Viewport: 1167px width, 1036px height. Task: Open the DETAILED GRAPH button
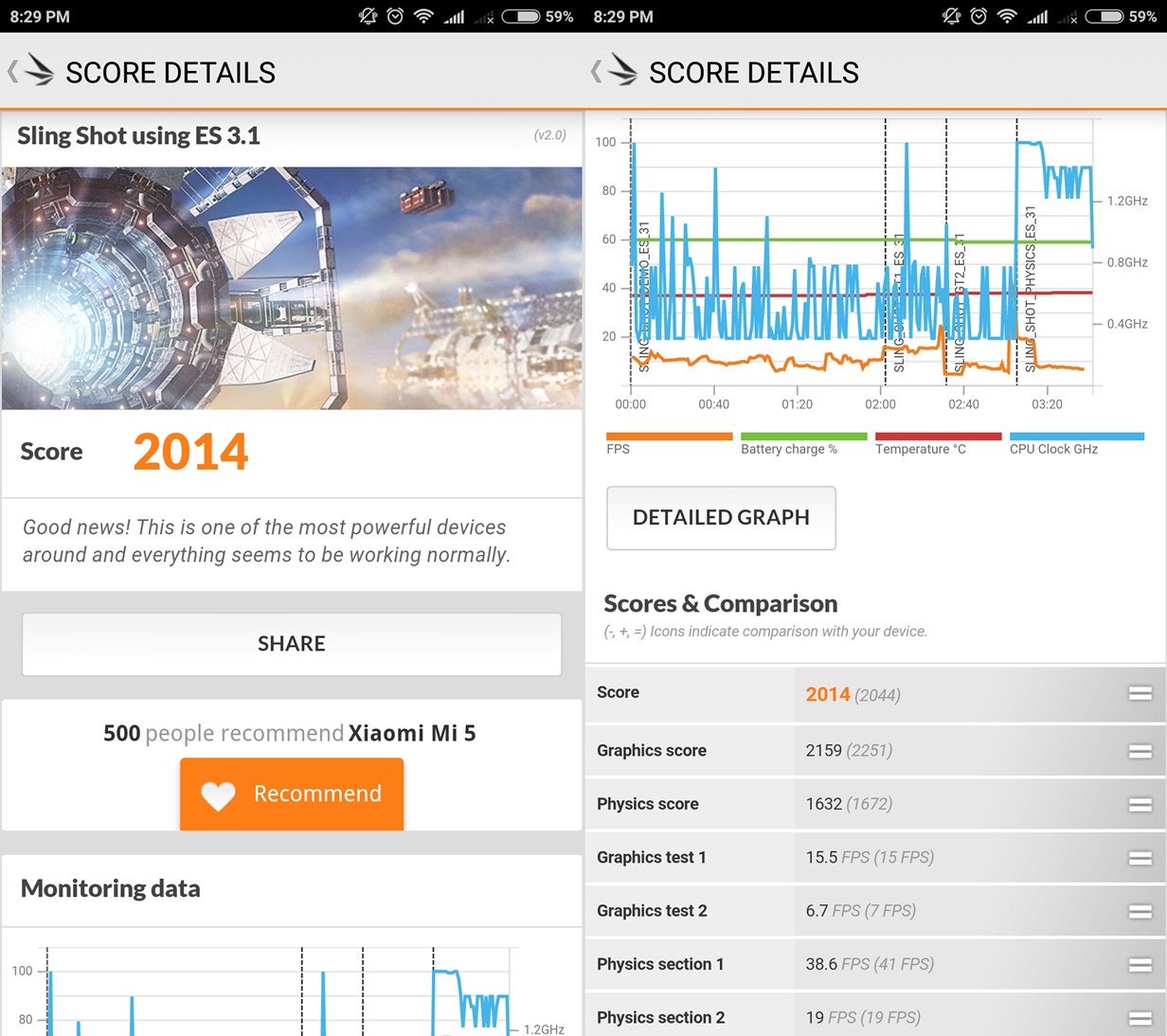[x=721, y=518]
